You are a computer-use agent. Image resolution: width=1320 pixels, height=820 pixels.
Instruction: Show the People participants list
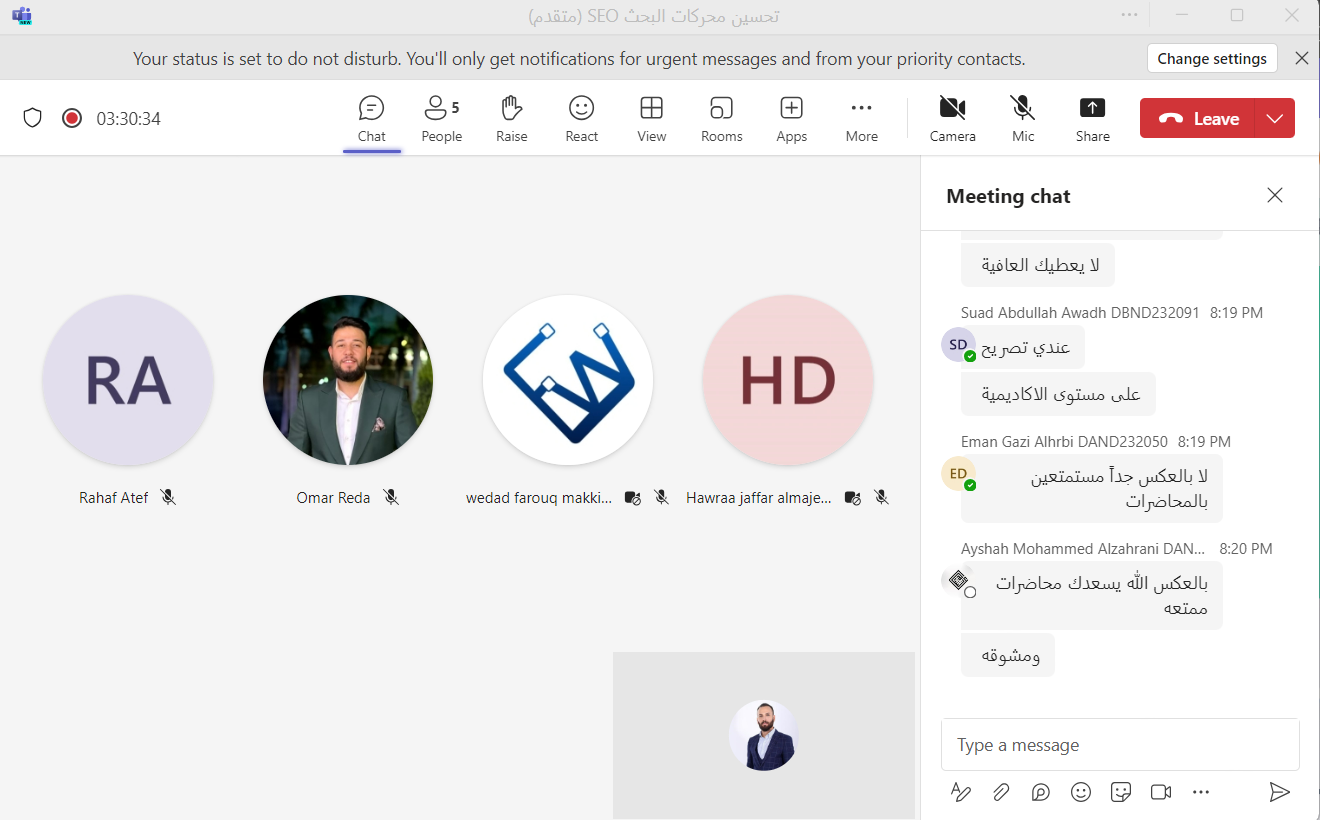pyautogui.click(x=441, y=119)
